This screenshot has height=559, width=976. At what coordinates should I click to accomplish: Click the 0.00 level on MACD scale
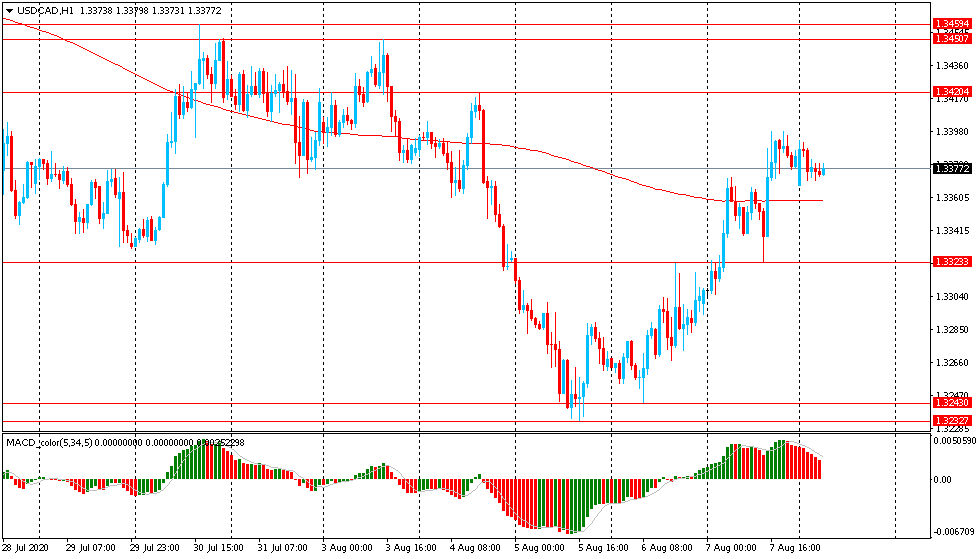942,479
